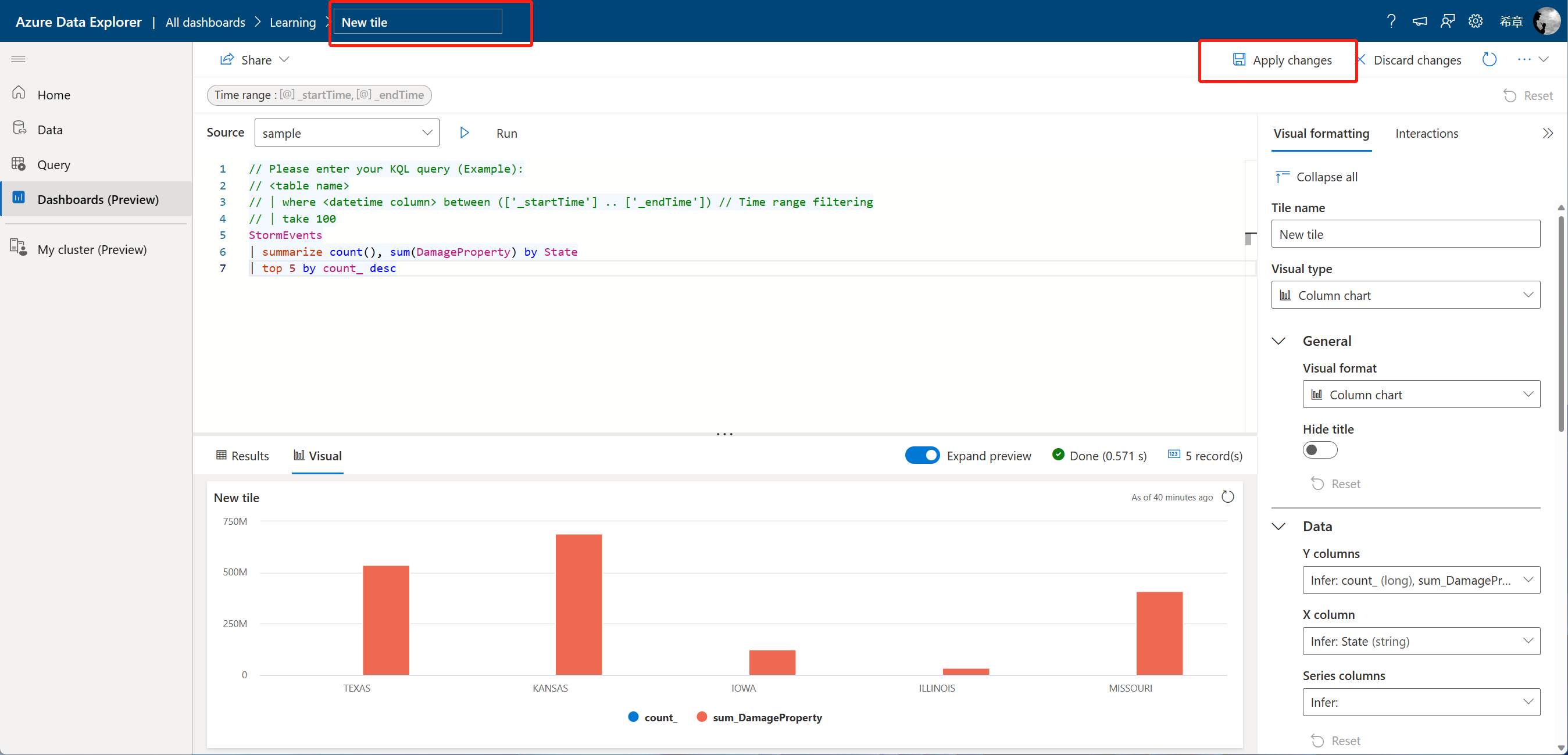This screenshot has width=1568, height=755.
Task: Refresh the New tile preview chart
Action: click(x=1228, y=497)
